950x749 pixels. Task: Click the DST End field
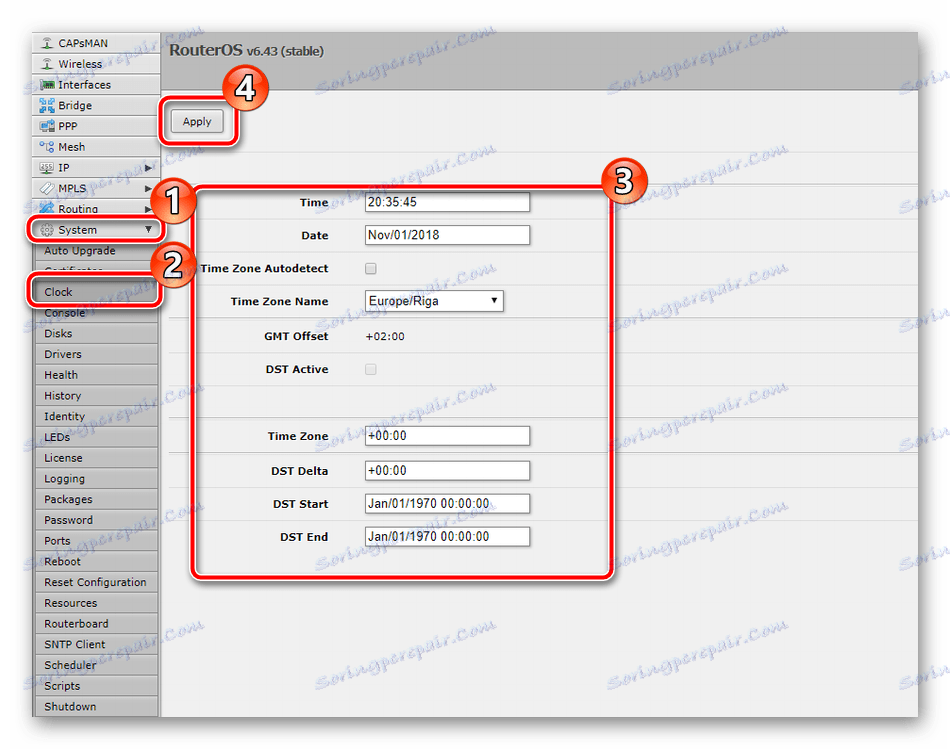click(x=447, y=536)
